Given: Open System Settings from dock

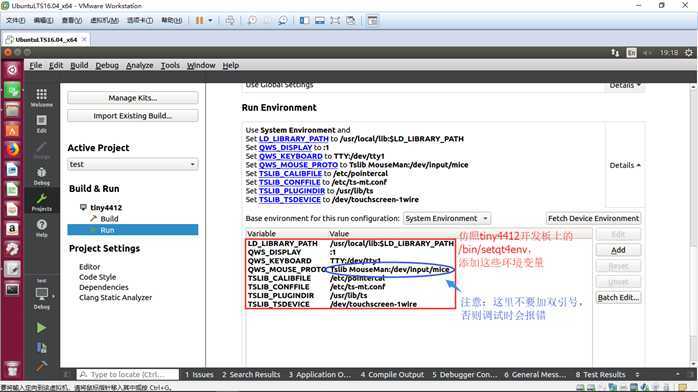Looking at the screenshot, I should pyautogui.click(x=12, y=249).
